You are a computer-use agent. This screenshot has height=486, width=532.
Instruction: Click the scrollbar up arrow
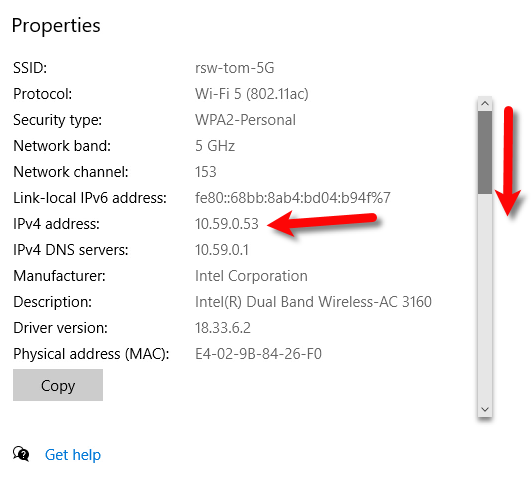pyautogui.click(x=485, y=104)
